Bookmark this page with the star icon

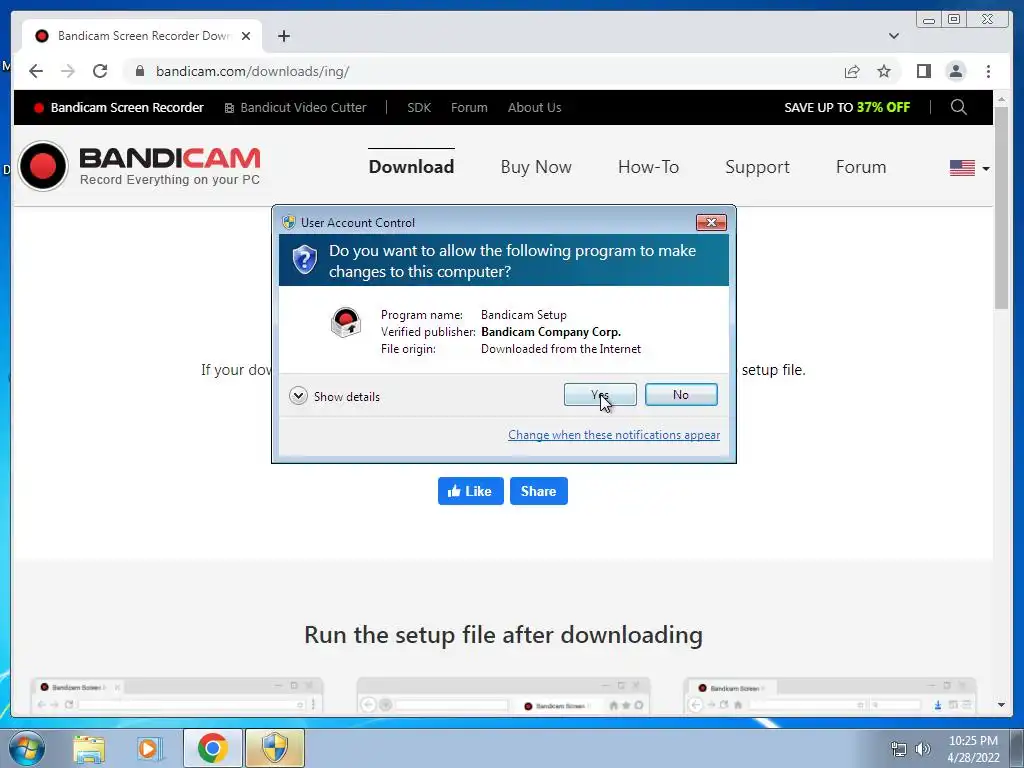pos(884,71)
